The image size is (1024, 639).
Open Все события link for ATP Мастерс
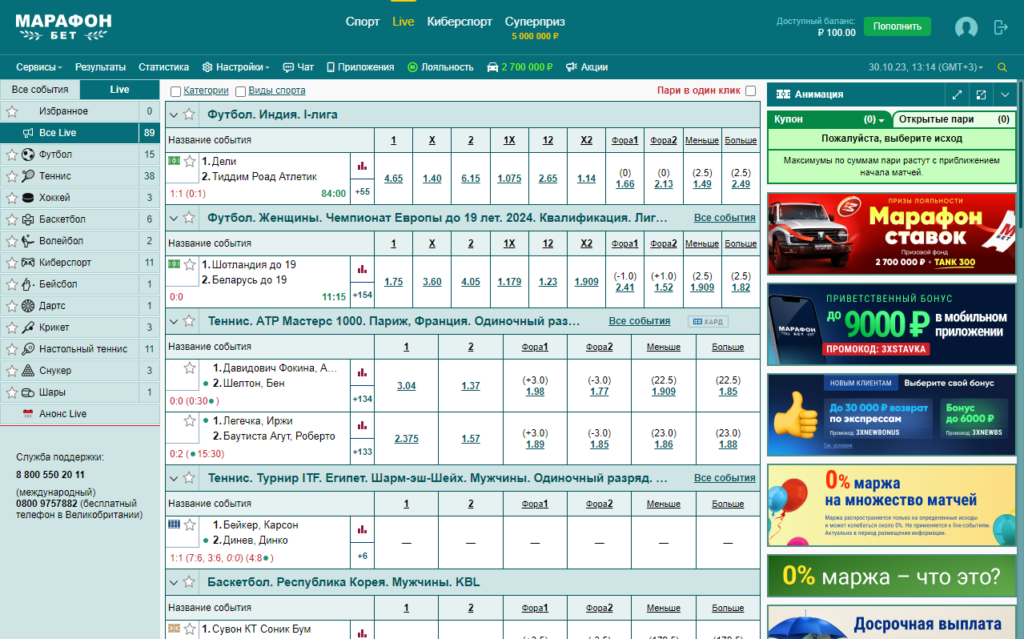click(x=639, y=321)
